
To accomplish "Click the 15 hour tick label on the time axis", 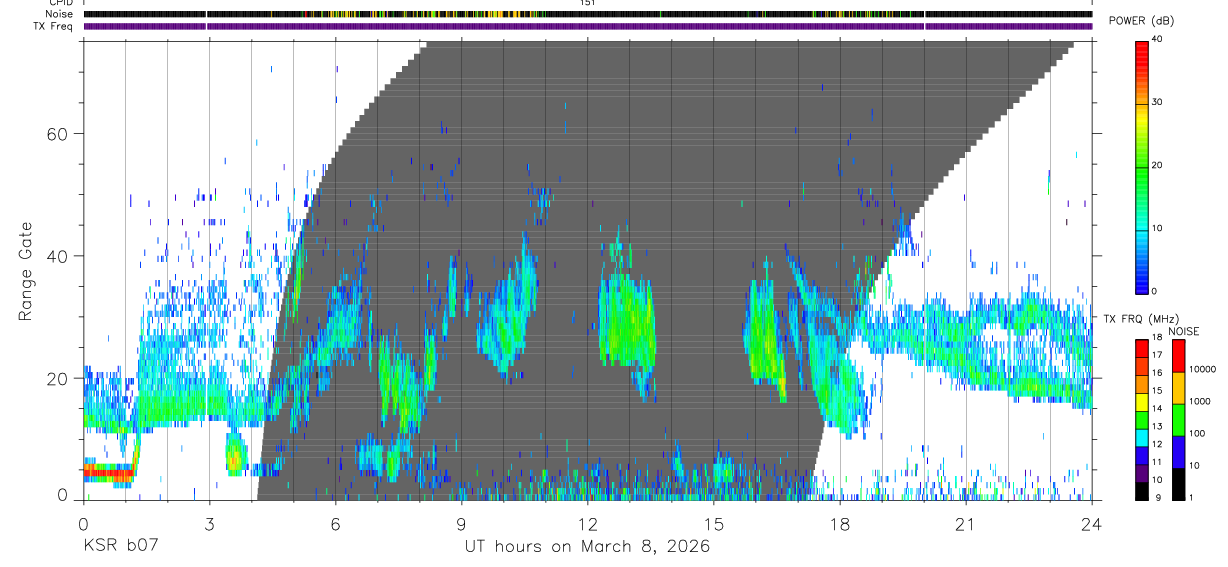I will tap(713, 523).
